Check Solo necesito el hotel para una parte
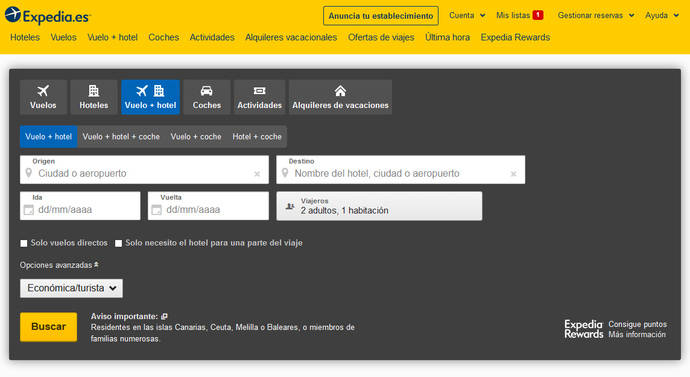 (118, 243)
